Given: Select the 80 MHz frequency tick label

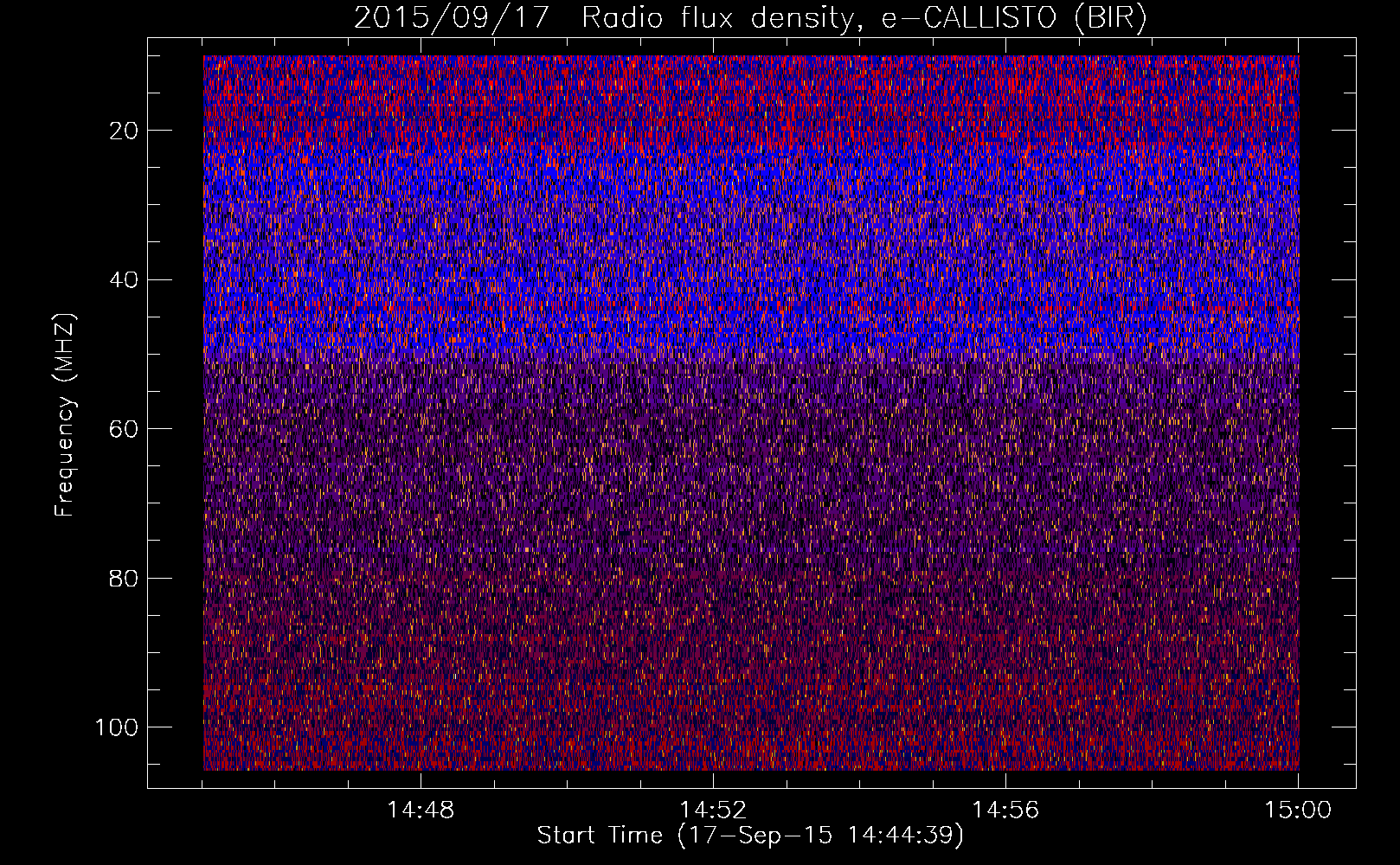Looking at the screenshot, I should click(125, 578).
